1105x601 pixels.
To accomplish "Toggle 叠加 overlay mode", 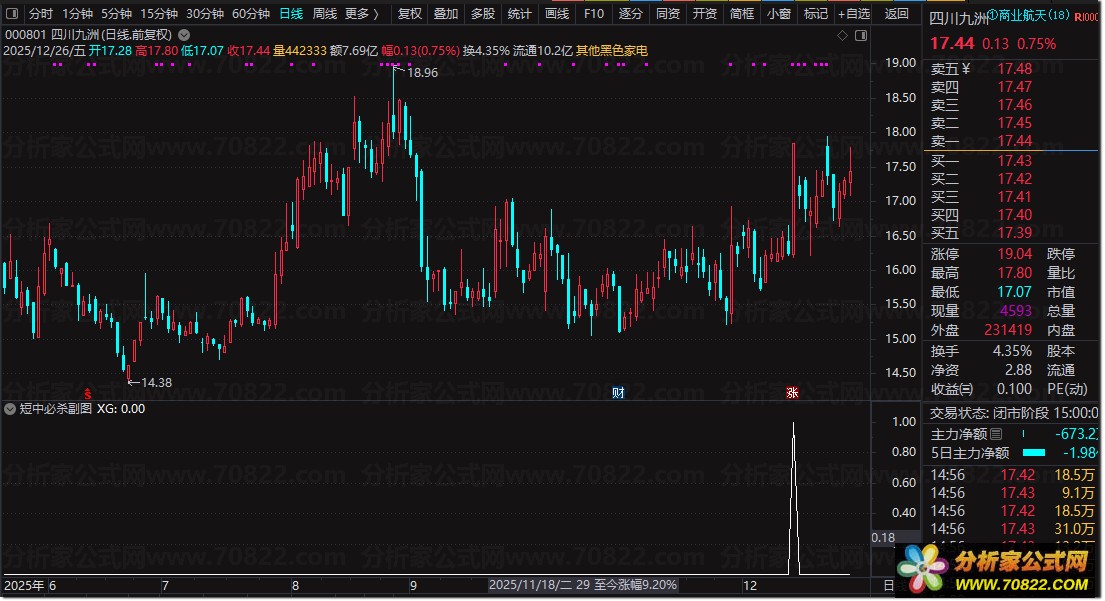I will (446, 14).
